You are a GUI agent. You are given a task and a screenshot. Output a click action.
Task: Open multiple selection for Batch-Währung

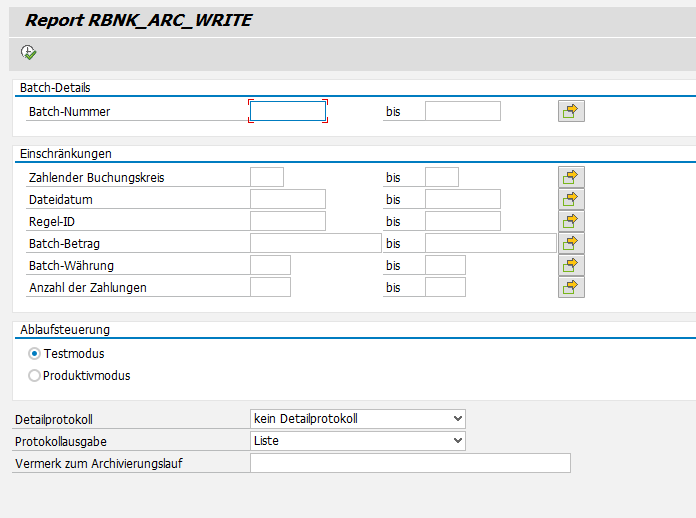(x=571, y=265)
